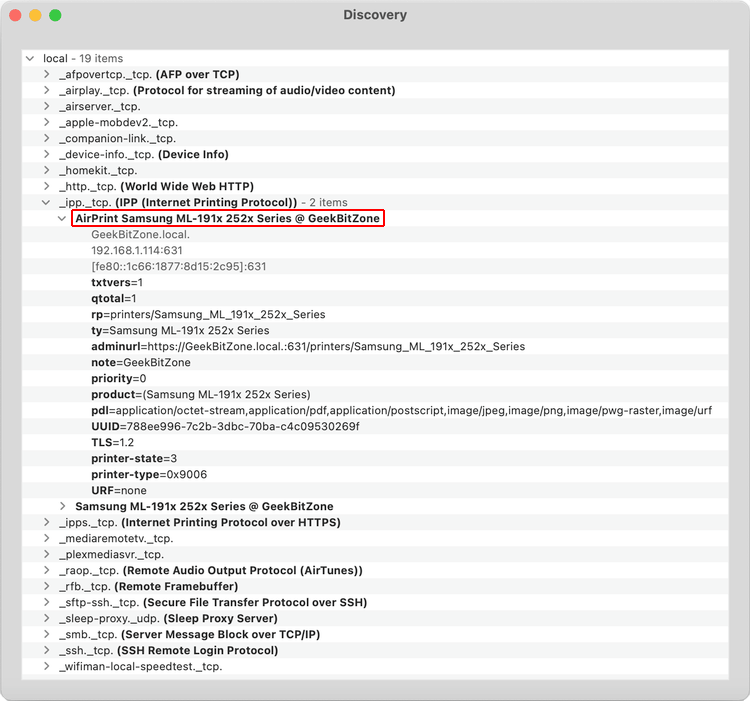This screenshot has height=701, width=750.
Task: Click the TLS=1.2 record
Action: click(112, 443)
